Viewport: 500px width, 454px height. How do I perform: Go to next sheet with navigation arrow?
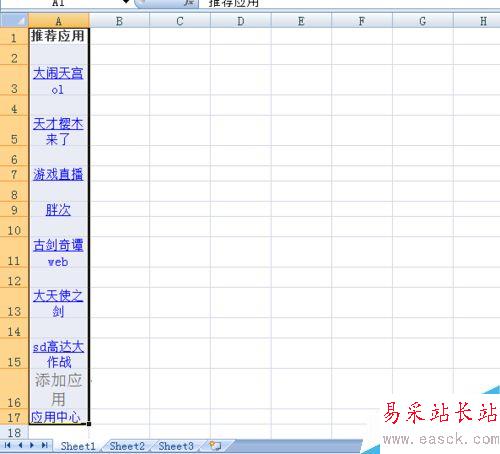point(32,445)
